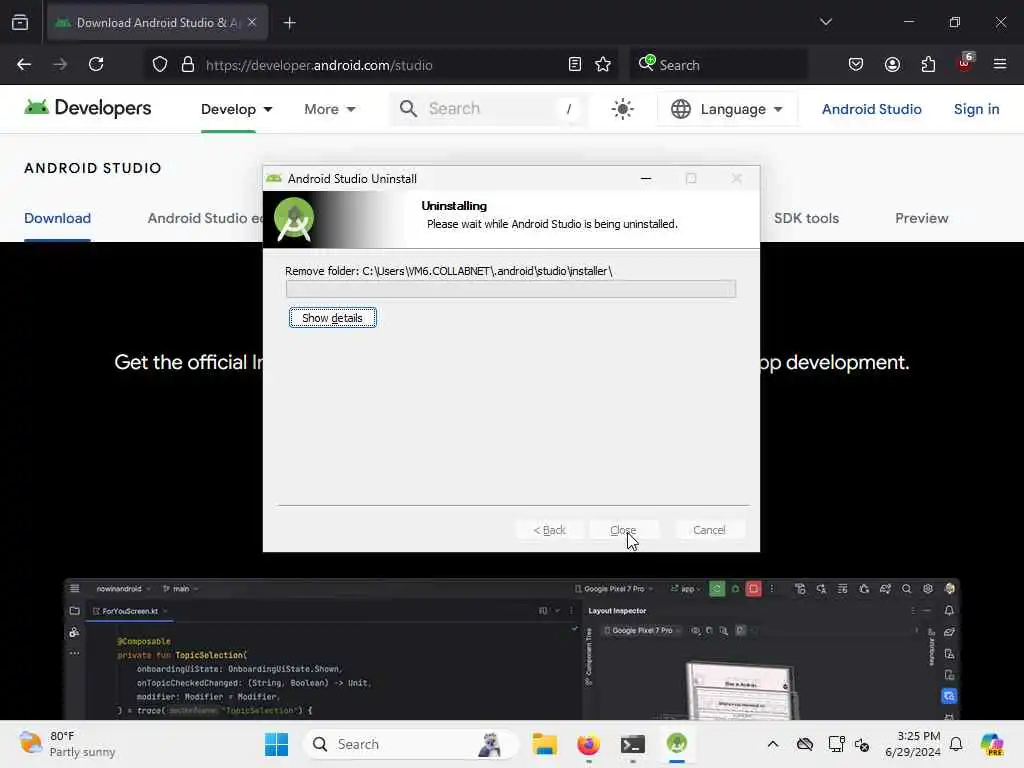Click the Android Studio header link
Image resolution: width=1024 pixels, height=768 pixels.
871,109
